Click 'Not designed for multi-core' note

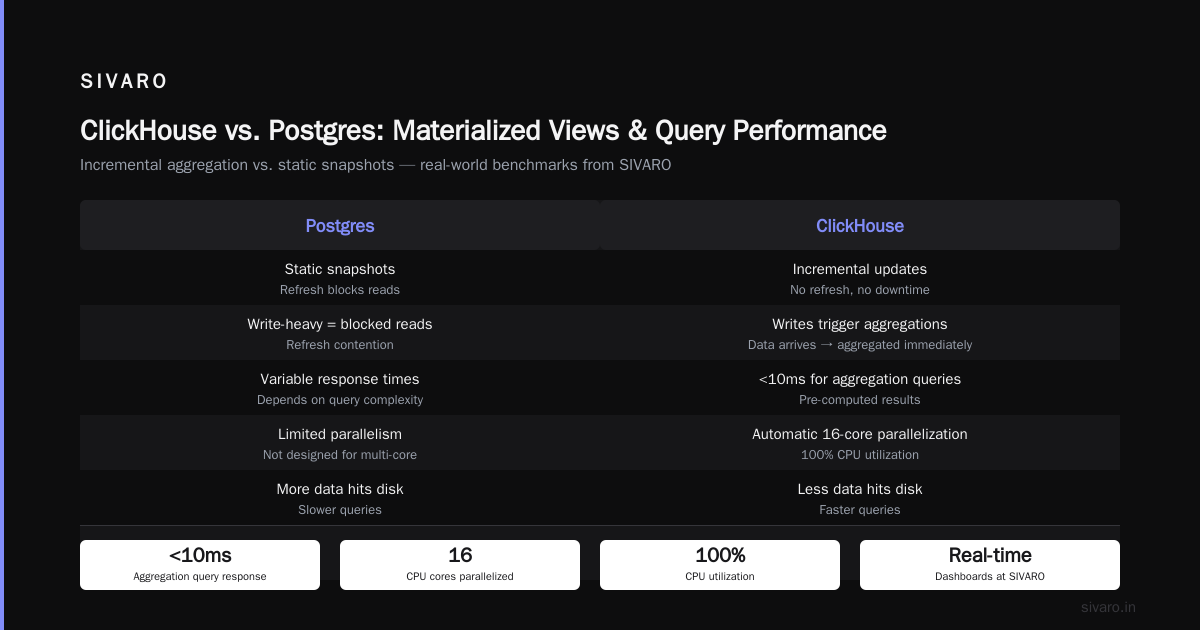pos(340,455)
